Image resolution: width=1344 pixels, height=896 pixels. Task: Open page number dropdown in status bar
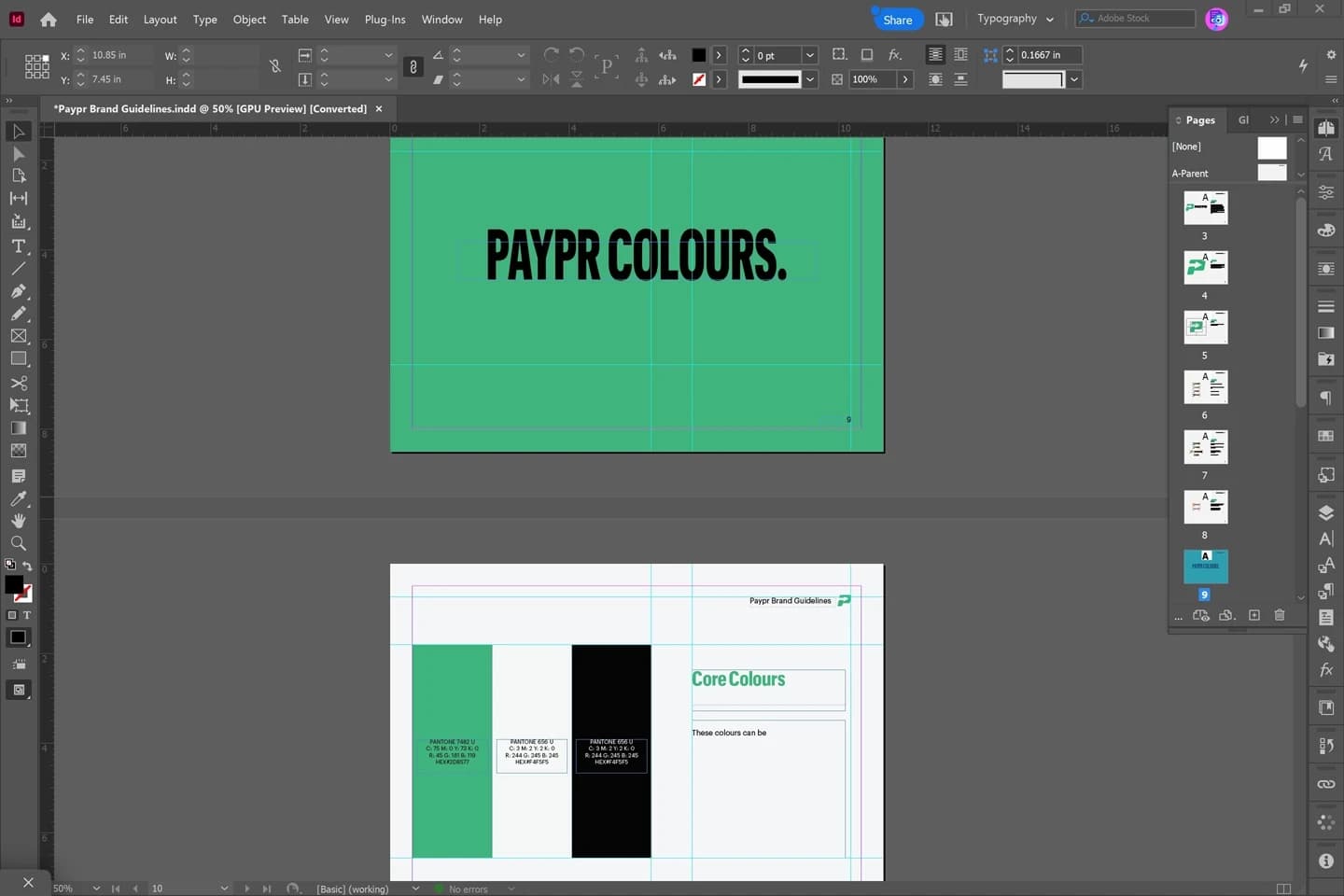(x=224, y=889)
